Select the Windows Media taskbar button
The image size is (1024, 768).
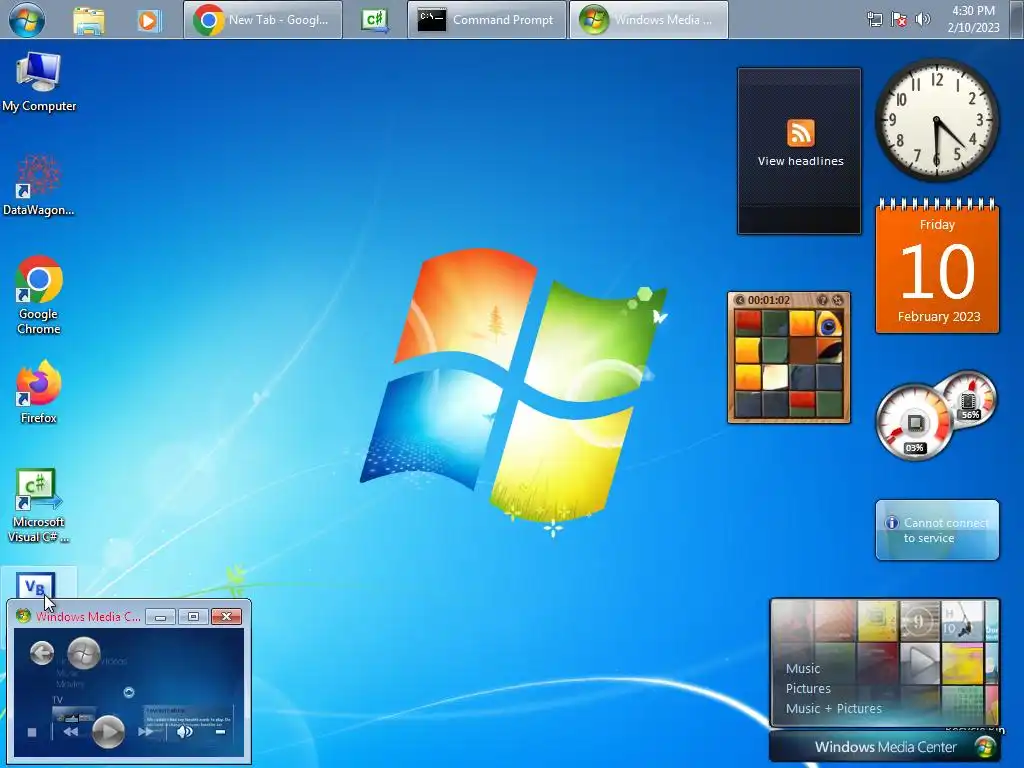(x=648, y=20)
